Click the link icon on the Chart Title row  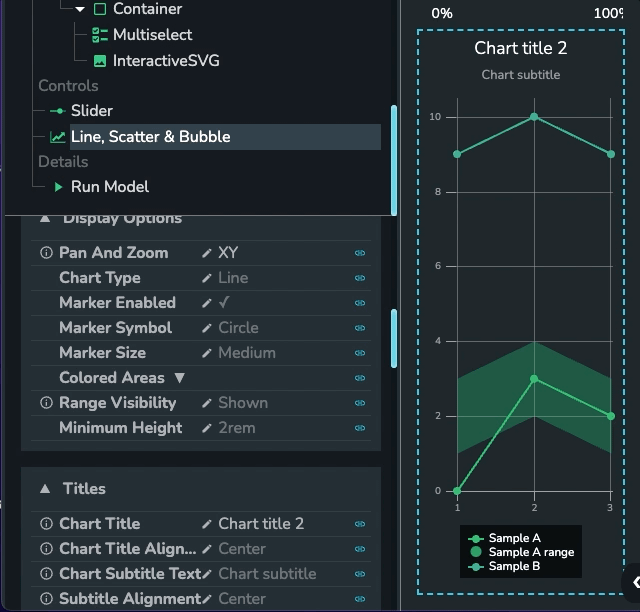(360, 524)
